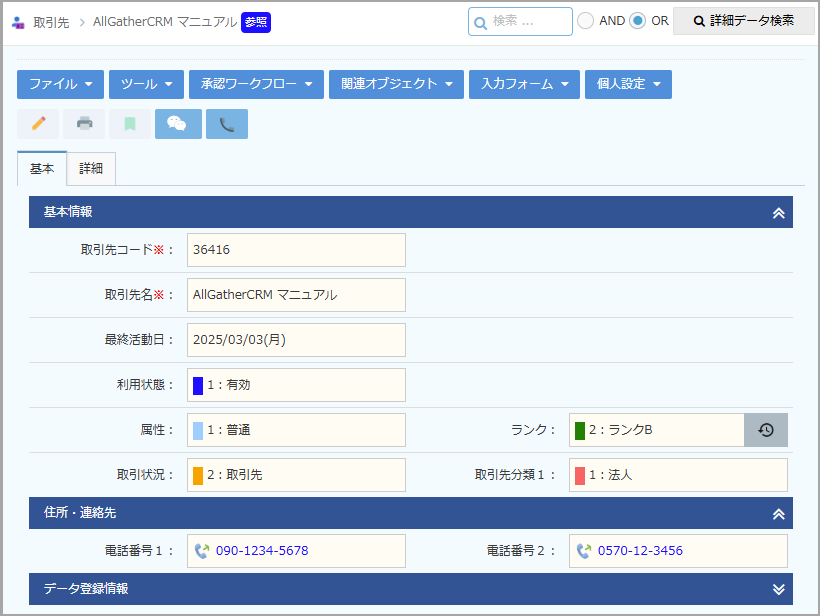Image resolution: width=820 pixels, height=616 pixels.
Task: Click the magnifier icon in the search box
Action: pyautogui.click(x=480, y=23)
